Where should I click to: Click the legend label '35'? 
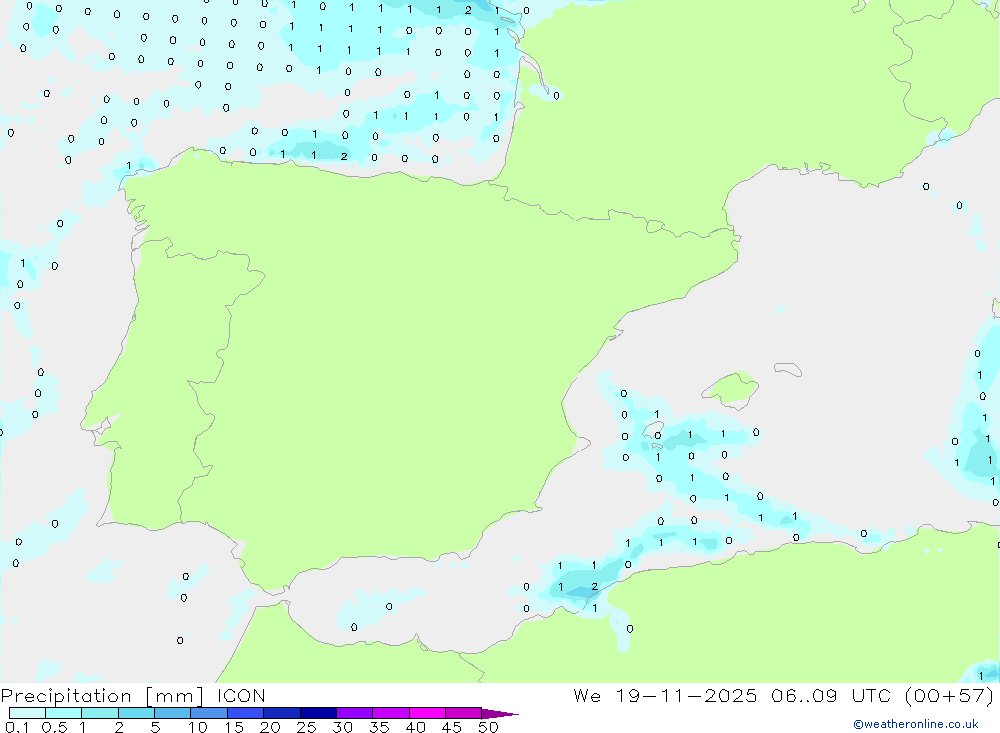[379, 727]
